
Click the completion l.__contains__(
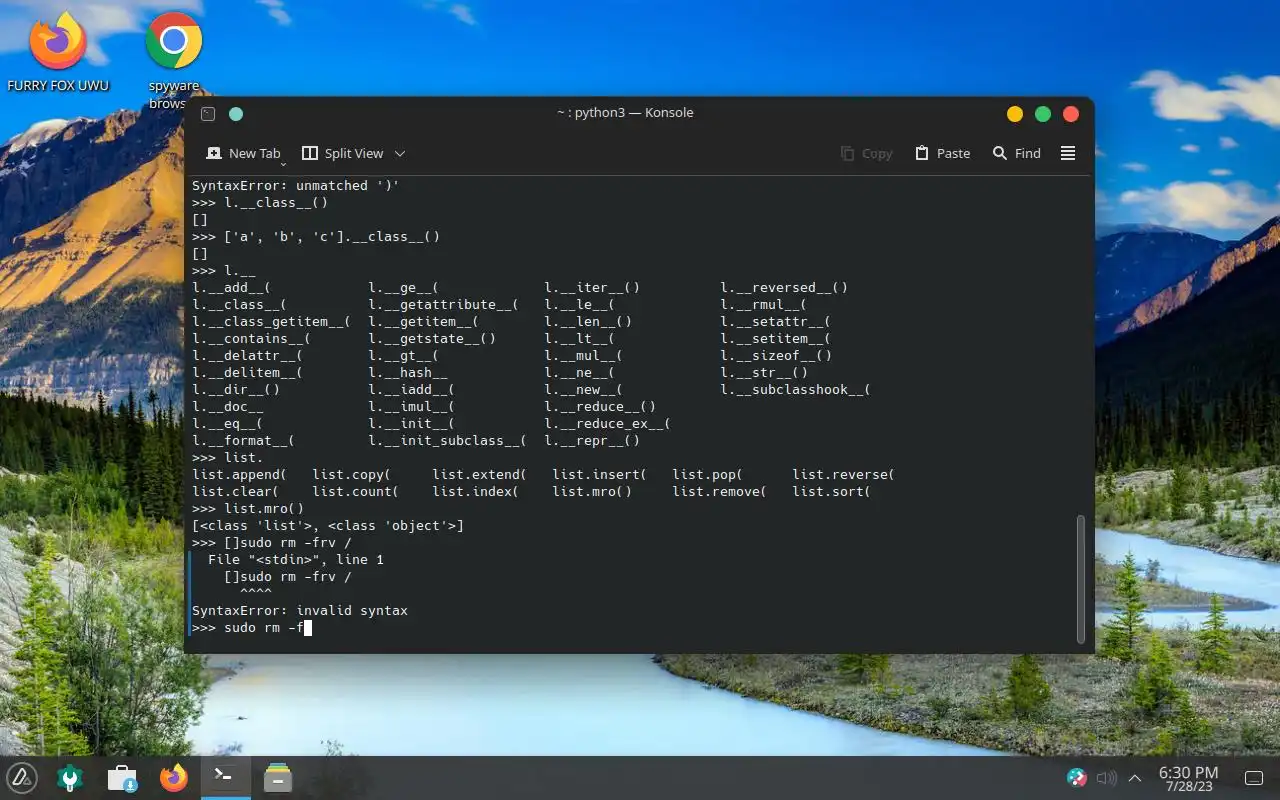click(252, 339)
